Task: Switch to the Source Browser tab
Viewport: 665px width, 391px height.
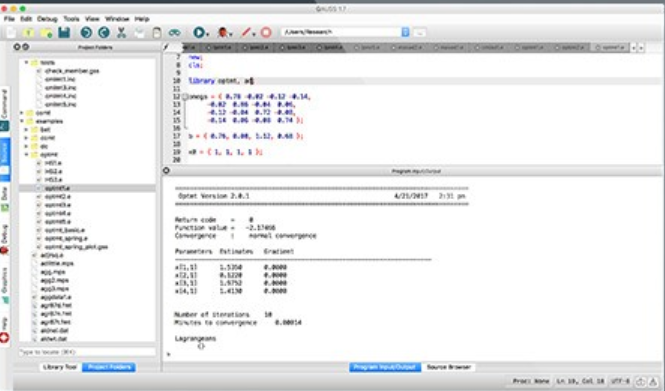Action: (x=449, y=367)
